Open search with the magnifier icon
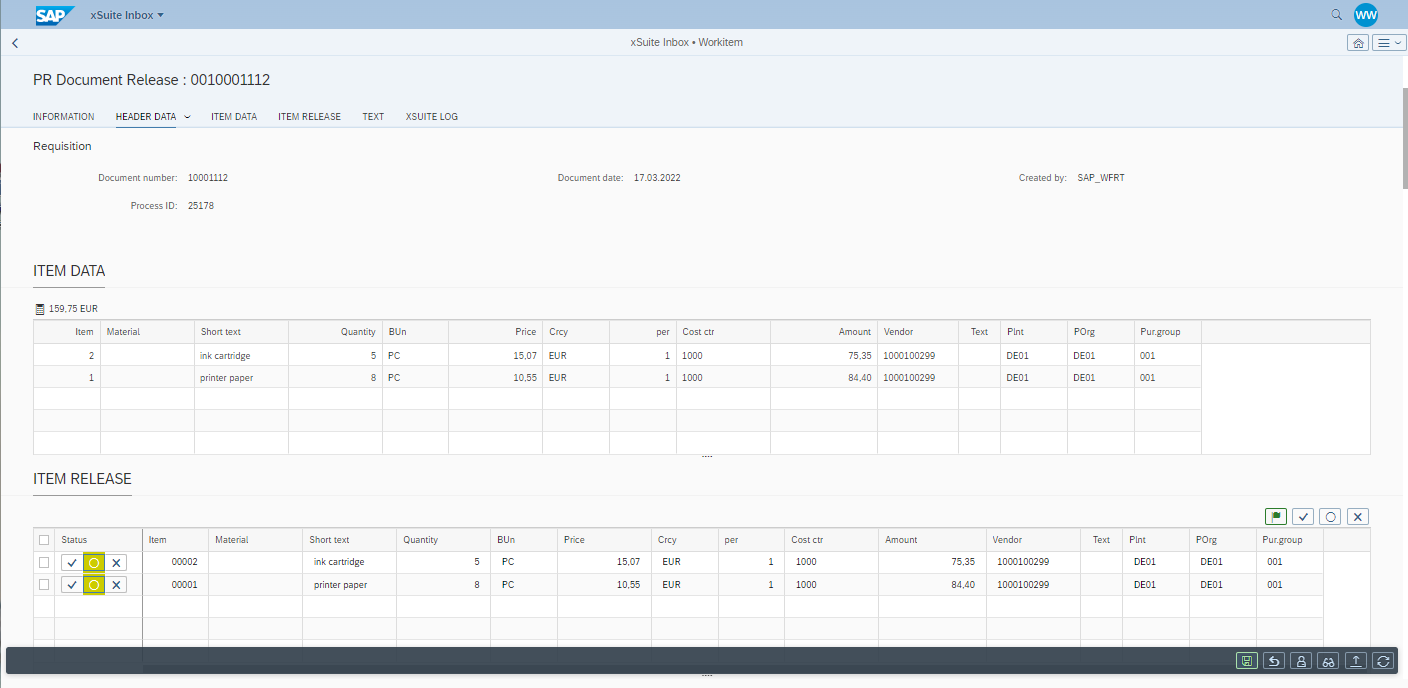The width and height of the screenshot is (1408, 688). click(1337, 15)
